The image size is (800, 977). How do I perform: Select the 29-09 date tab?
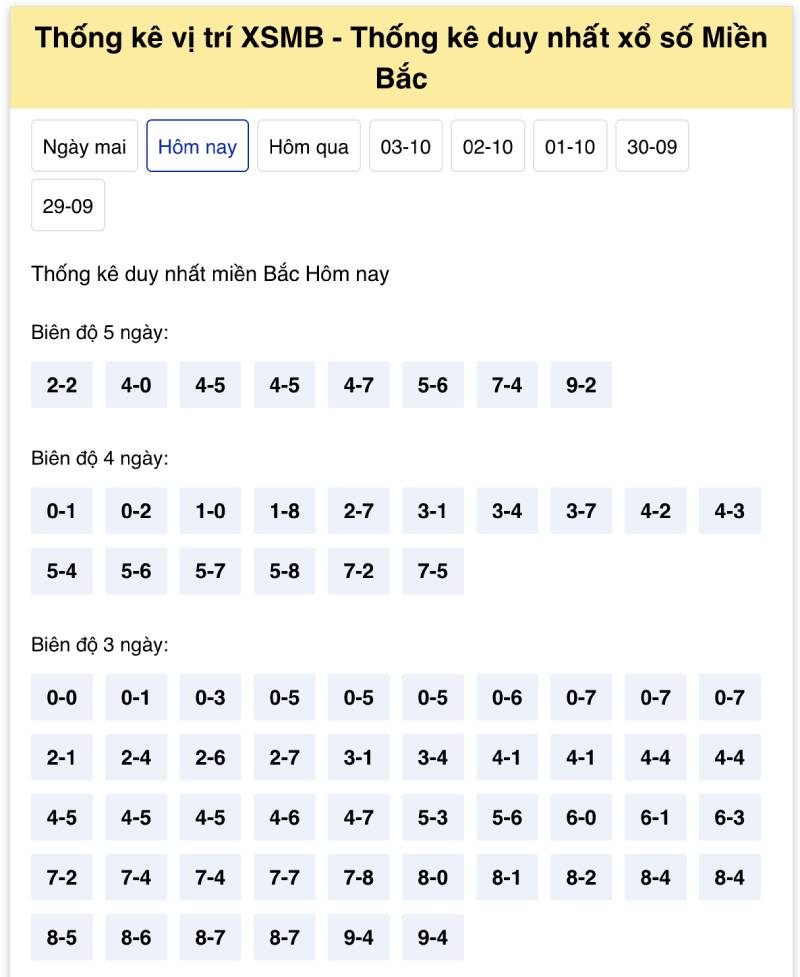[68, 206]
